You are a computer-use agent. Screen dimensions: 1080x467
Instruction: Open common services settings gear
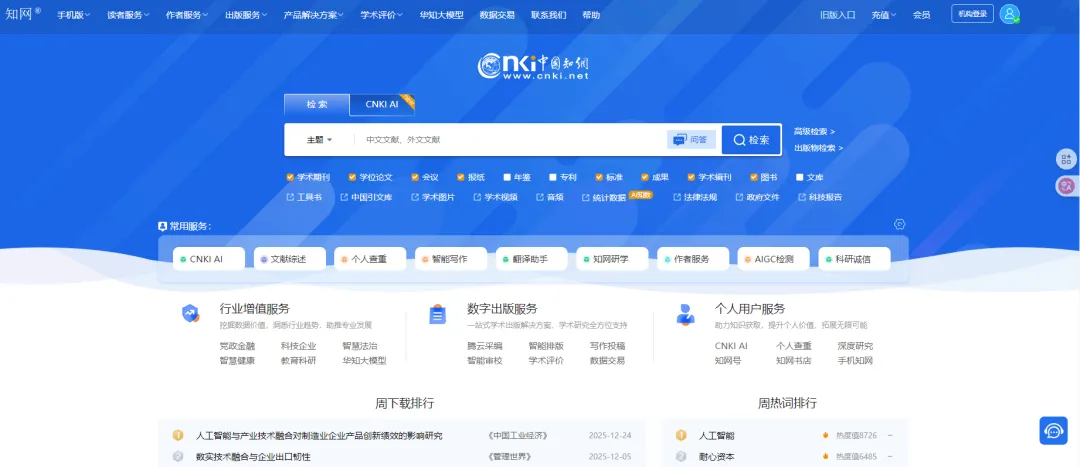[x=899, y=225]
